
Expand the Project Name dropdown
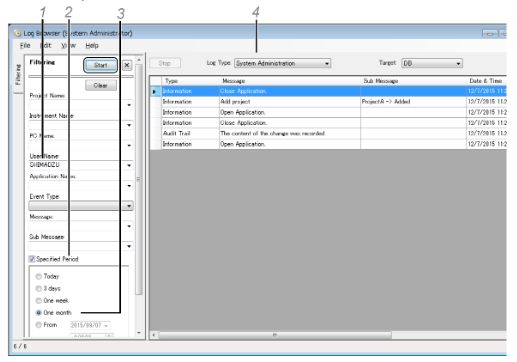point(129,105)
